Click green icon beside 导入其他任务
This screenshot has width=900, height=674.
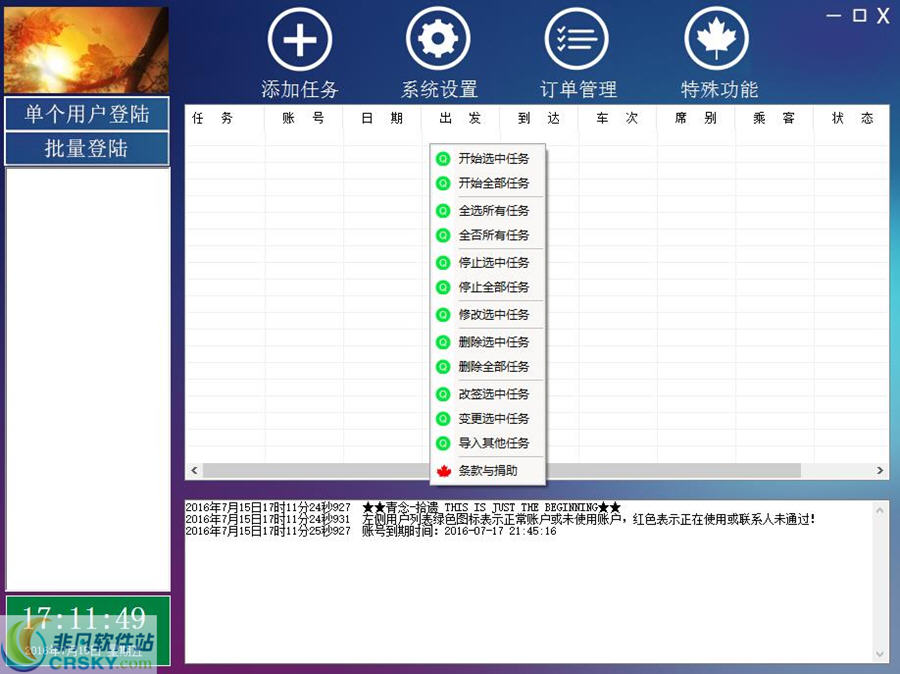coord(443,443)
